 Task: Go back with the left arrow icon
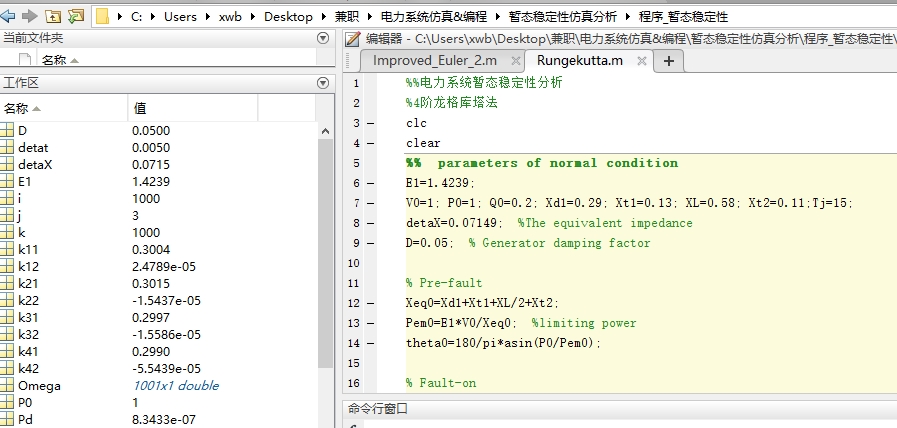8,17
